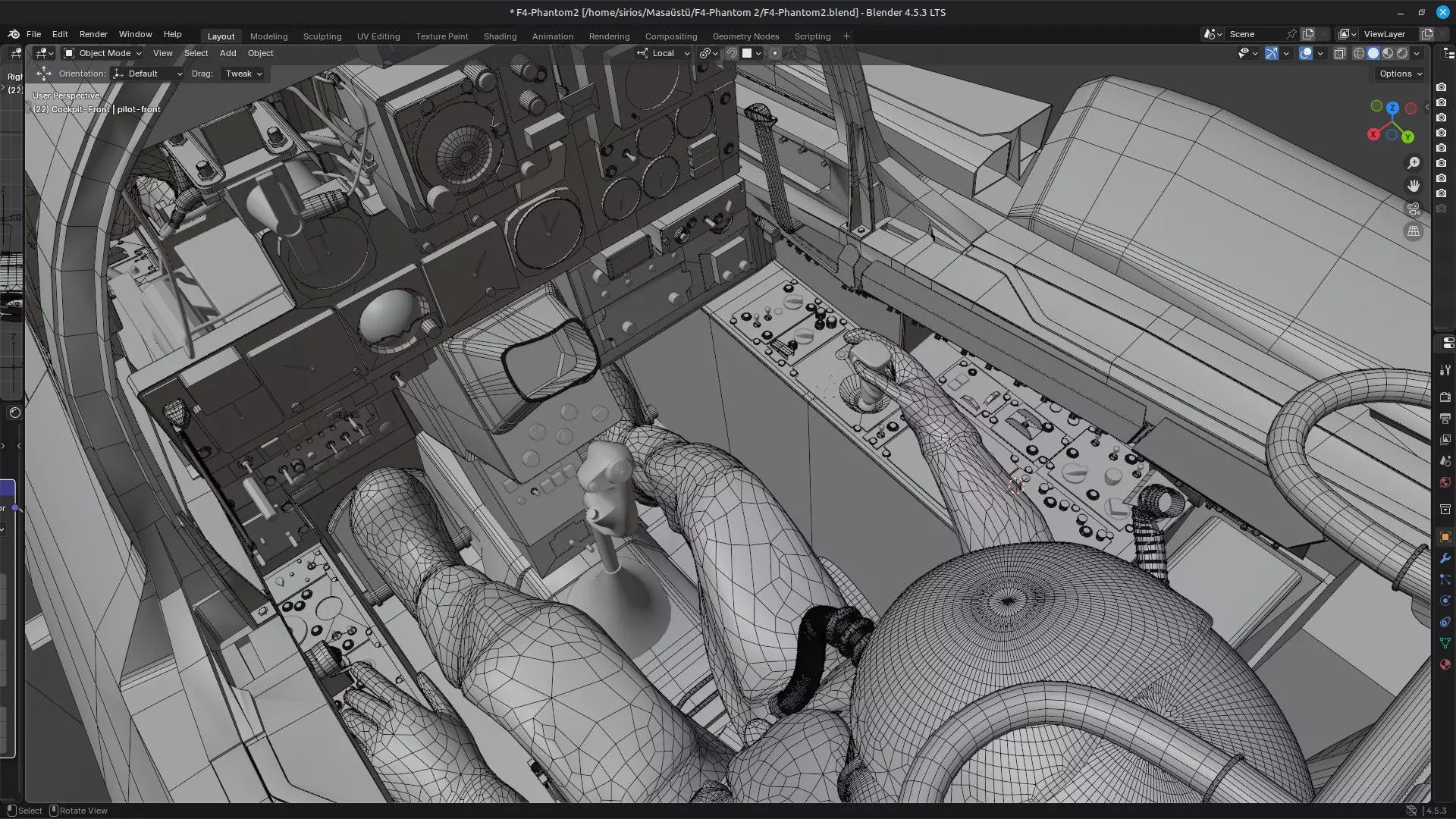1456x819 pixels.
Task: Click the Z axis on navigation gizmo
Action: click(x=1392, y=108)
